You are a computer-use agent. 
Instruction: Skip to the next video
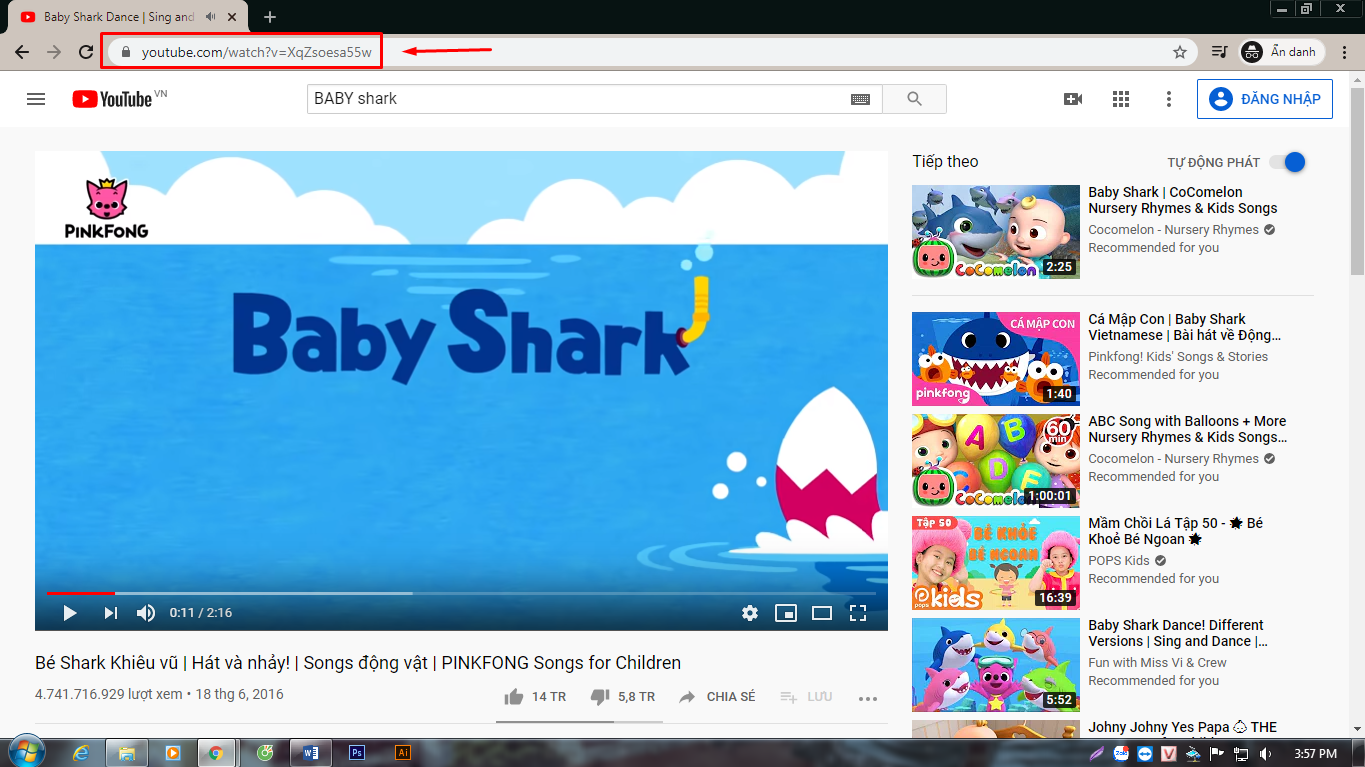coord(110,613)
